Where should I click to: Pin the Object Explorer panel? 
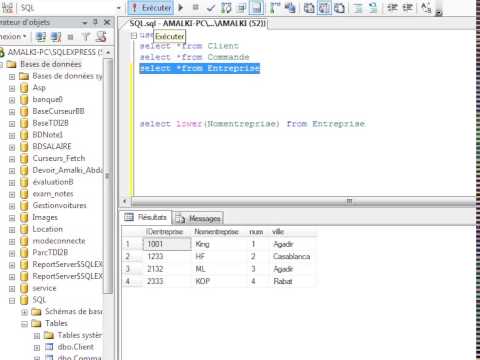[x=95, y=22]
